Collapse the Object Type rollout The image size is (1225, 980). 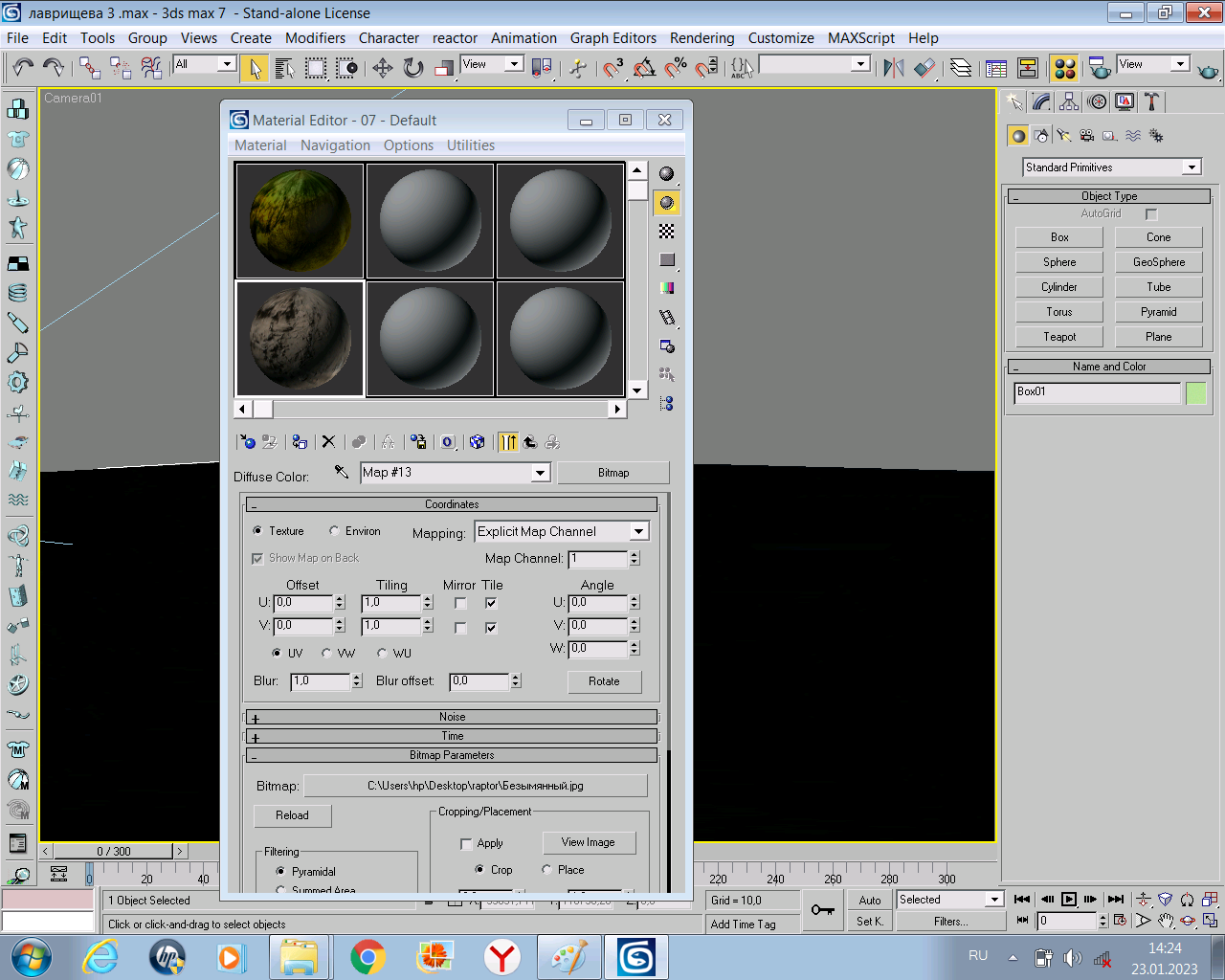(1109, 196)
